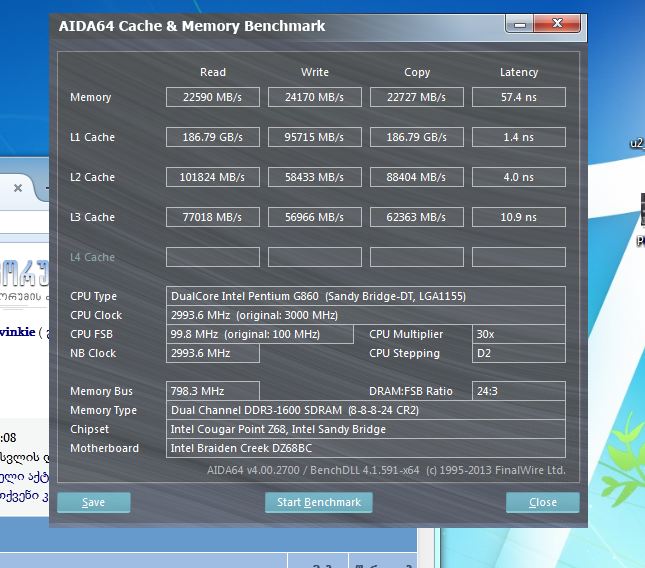Screen dimensions: 645x568
Task: Click Motherboard Intel Braiden Creek DZ68BC field
Action: [x=366, y=448]
